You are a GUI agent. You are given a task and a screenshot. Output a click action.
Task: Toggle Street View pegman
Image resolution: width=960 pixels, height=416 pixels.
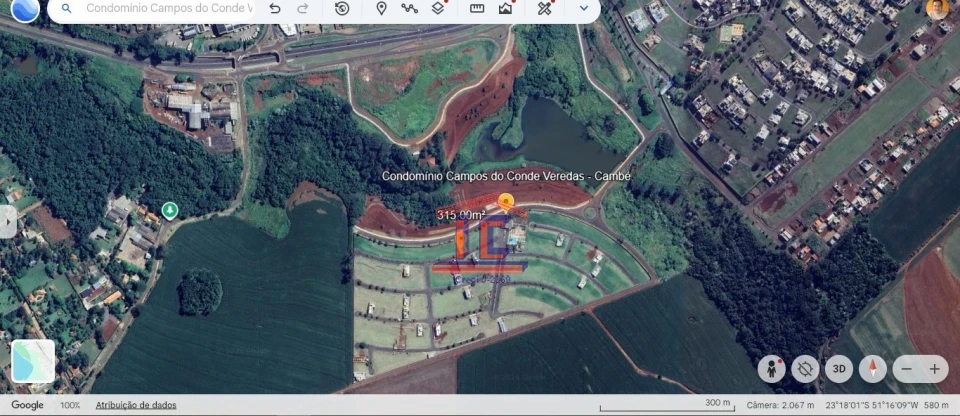[x=771, y=369]
